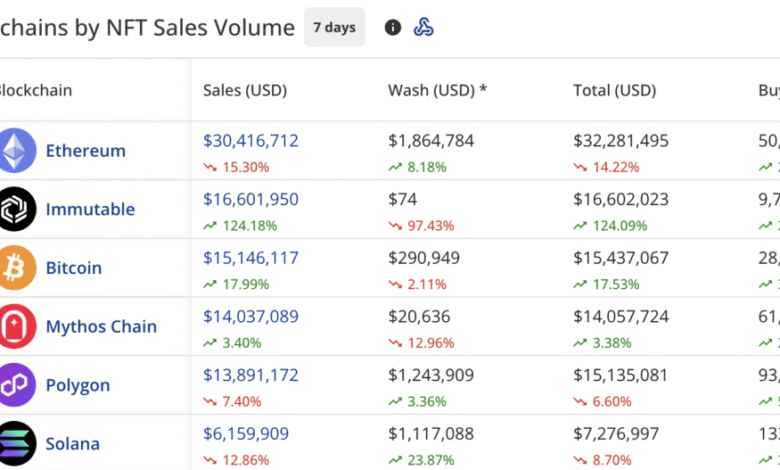Screen dimensions: 780x470
Task: Click Immutable sales value $16,601,950
Action: pyautogui.click(x=251, y=199)
